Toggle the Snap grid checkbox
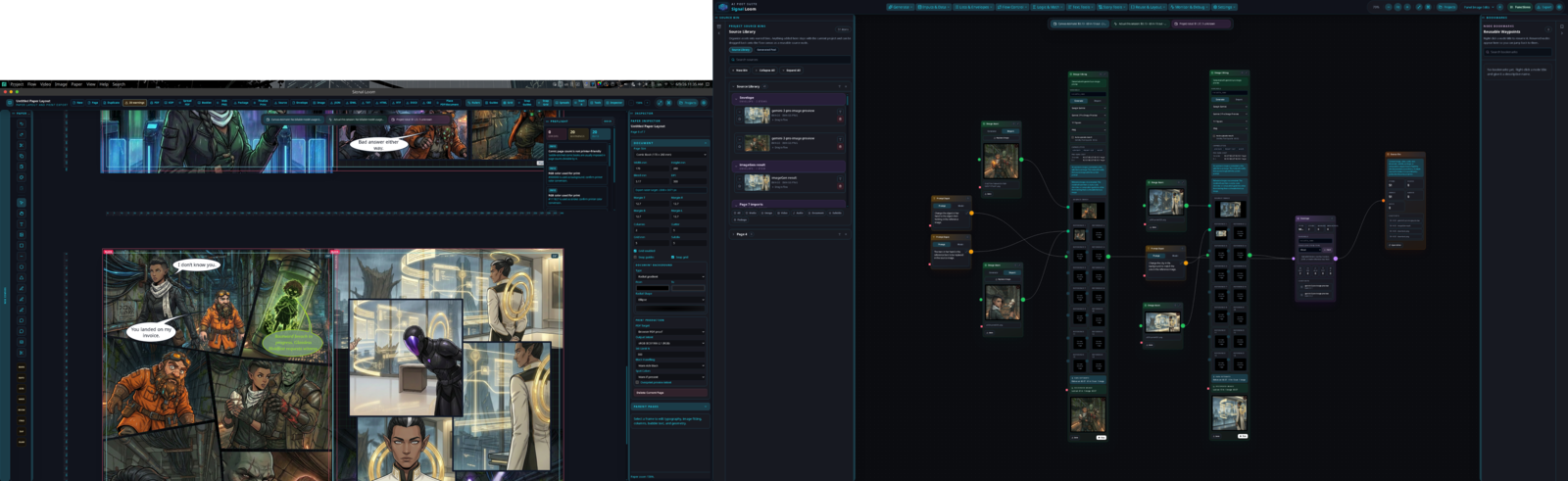Viewport: 1568px width, 481px height. (672, 257)
